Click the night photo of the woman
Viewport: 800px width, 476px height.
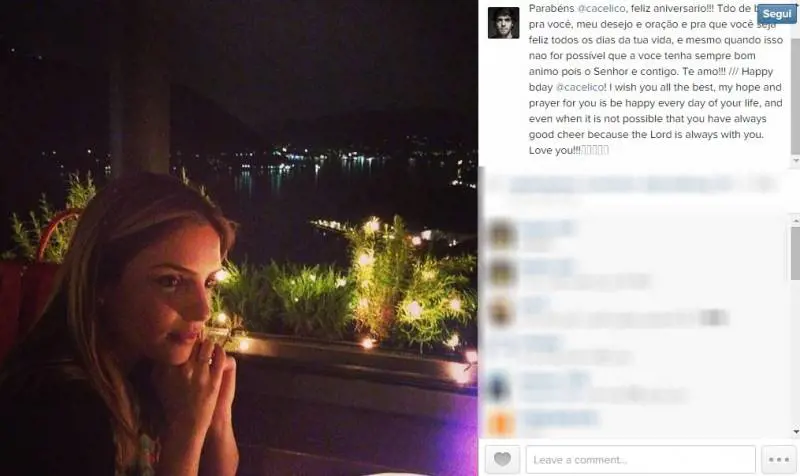click(239, 238)
